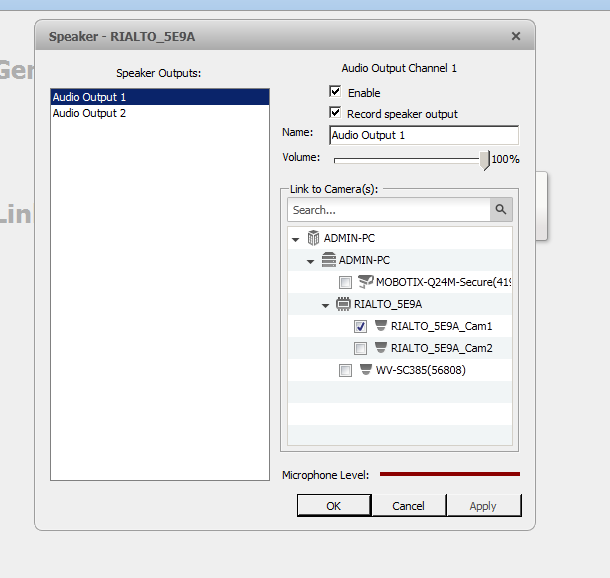This screenshot has height=578, width=610.
Task: Collapse the nested ADMIN-PC server node
Action: point(310,262)
